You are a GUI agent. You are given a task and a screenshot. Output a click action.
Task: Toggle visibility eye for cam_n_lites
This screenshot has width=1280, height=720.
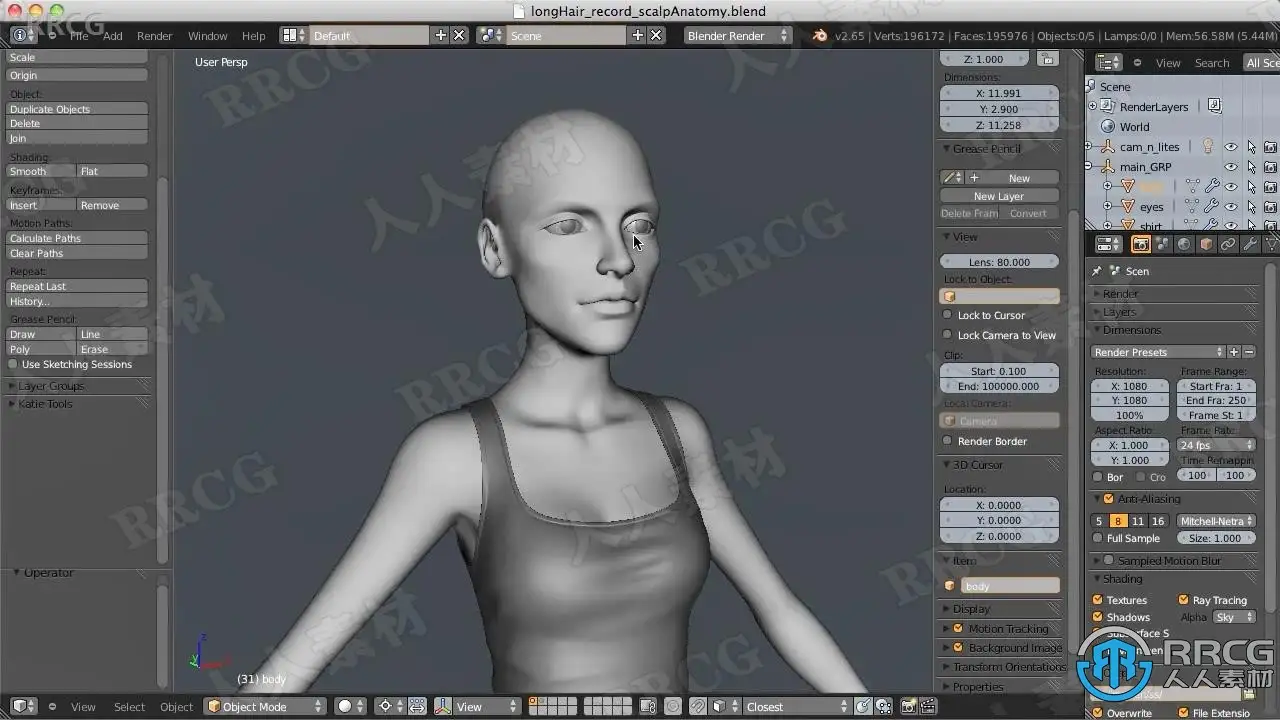click(1231, 147)
